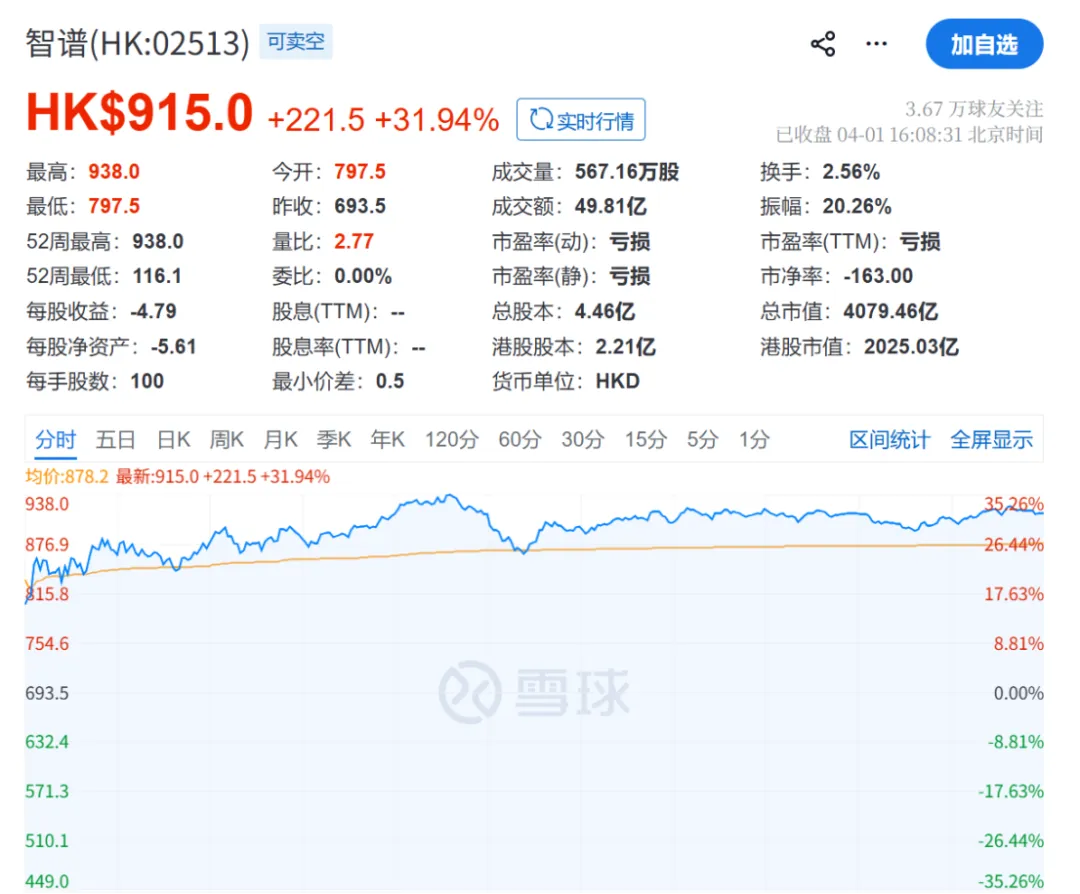Click the 52周最低 value 116.1
The width and height of the screenshot is (1080, 894).
point(157,276)
